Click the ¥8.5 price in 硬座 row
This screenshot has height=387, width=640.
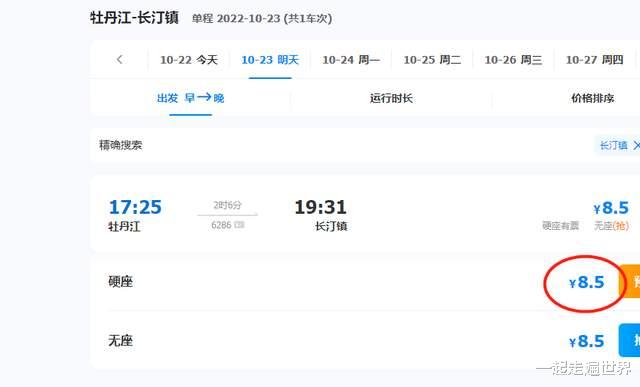[x=587, y=282]
